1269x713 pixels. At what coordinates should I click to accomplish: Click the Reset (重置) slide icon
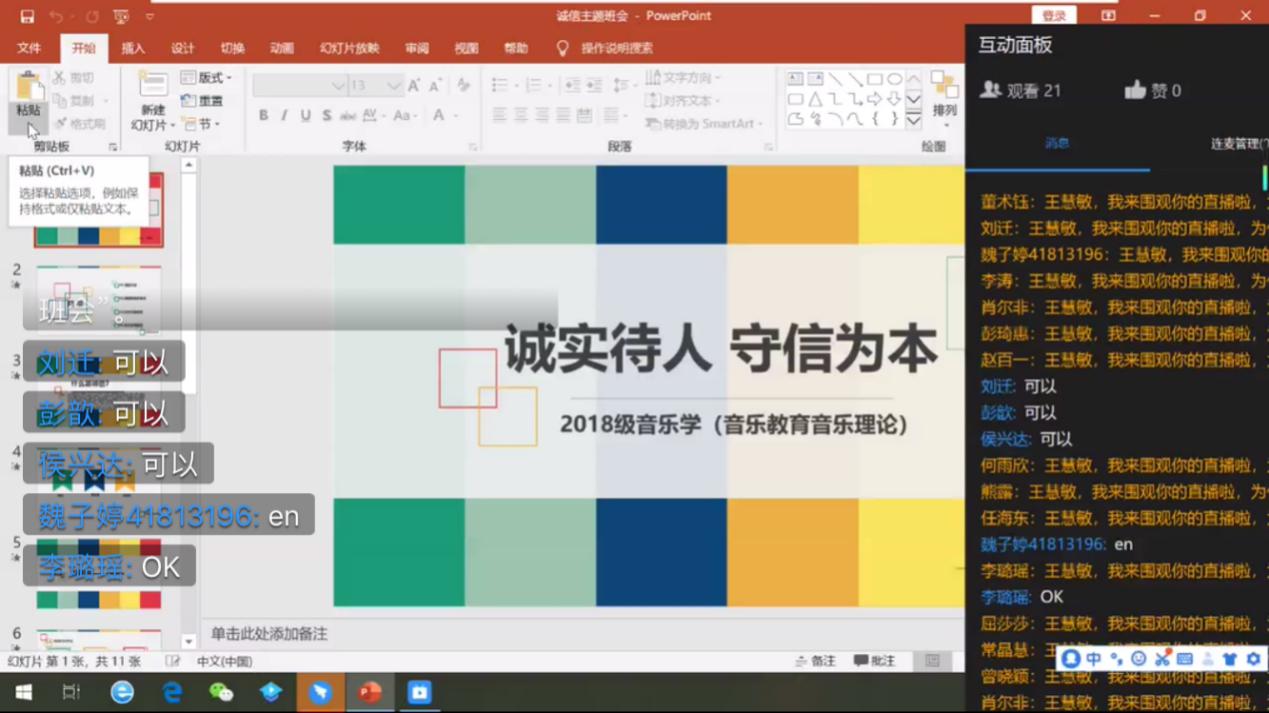pos(203,101)
